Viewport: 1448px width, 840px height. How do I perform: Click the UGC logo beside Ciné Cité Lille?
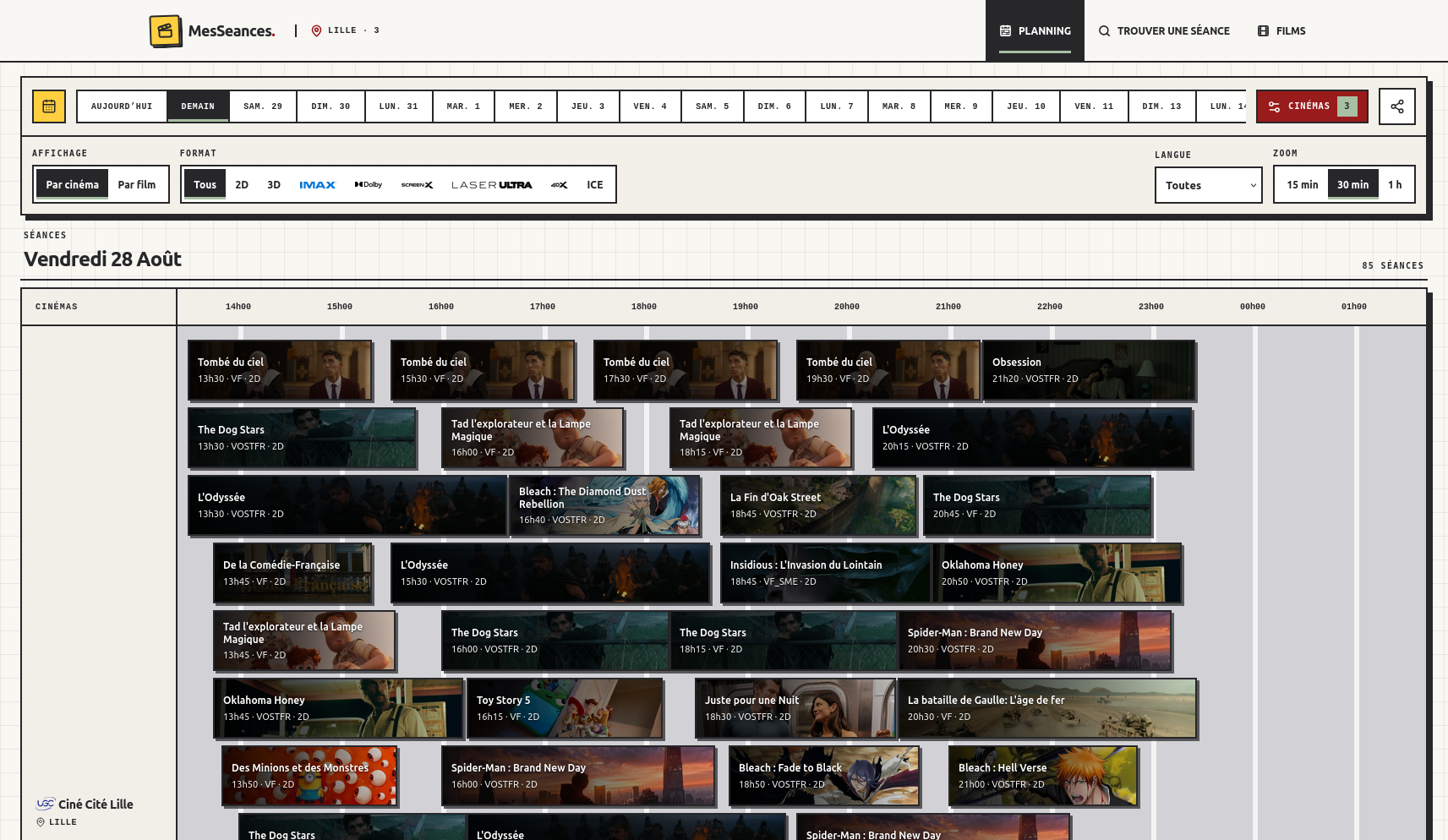[46, 804]
